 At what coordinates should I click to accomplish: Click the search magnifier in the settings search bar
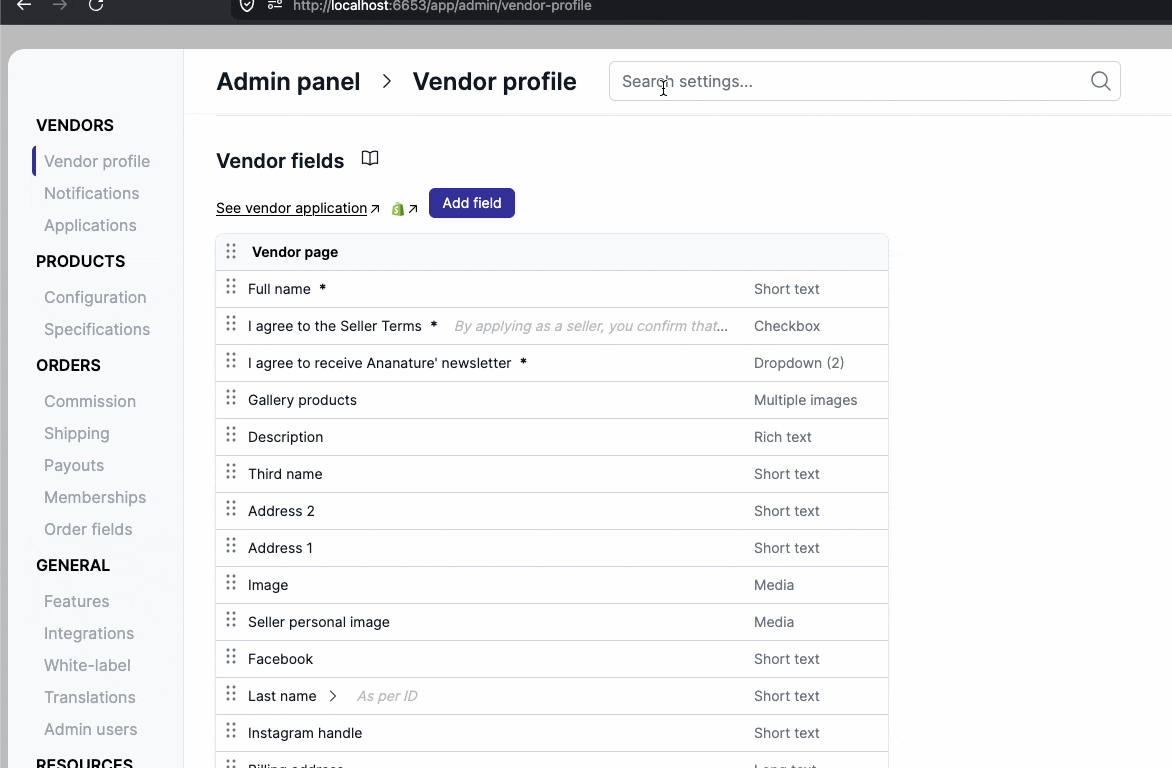point(1100,81)
